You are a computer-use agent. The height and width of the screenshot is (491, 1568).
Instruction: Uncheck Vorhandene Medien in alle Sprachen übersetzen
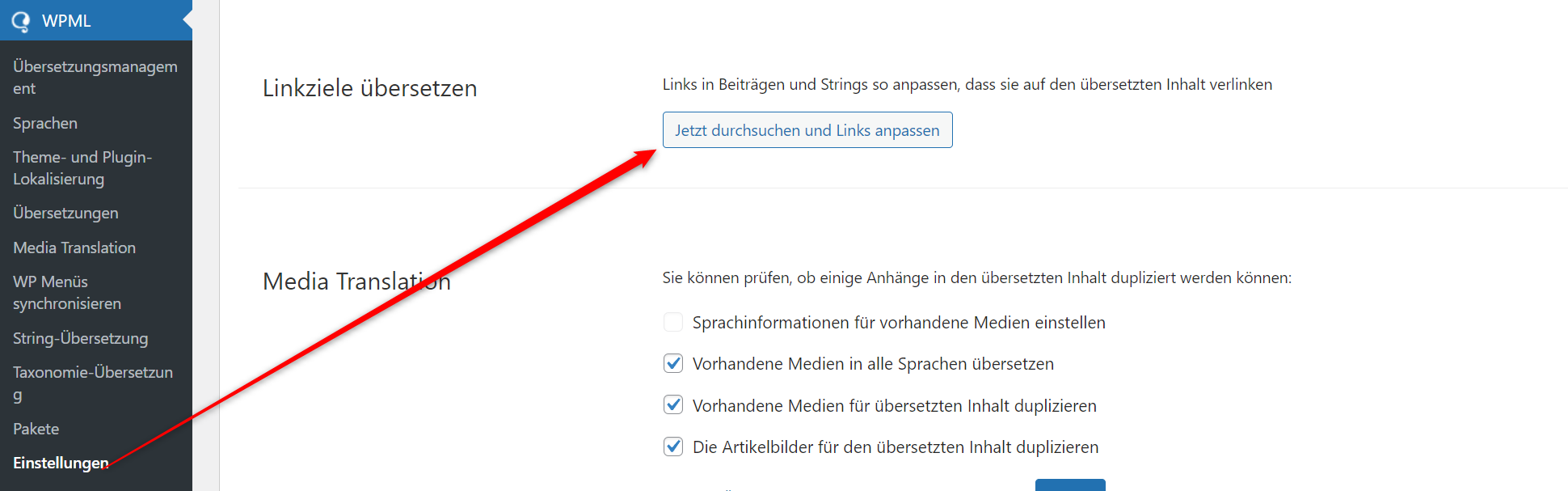[673, 363]
